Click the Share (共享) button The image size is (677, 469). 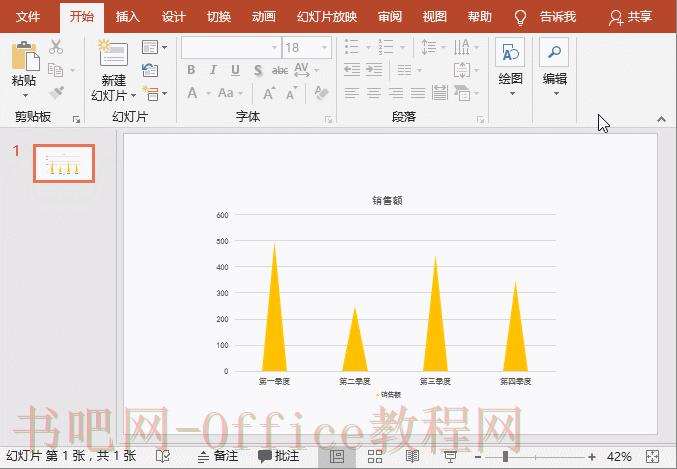[x=630, y=17]
